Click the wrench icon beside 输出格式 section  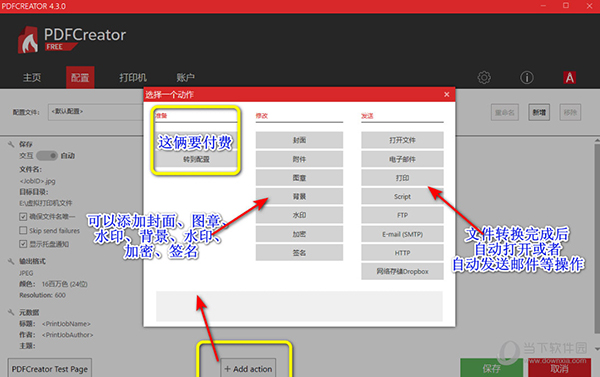click(11, 261)
